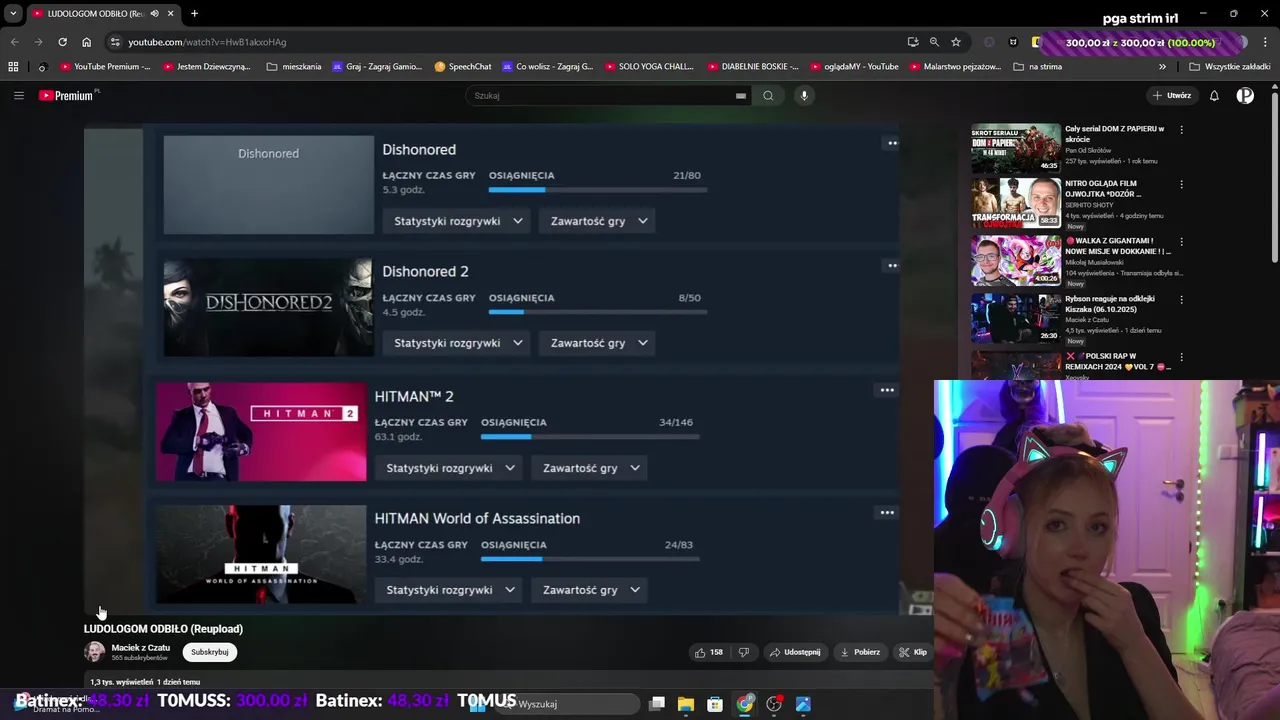Screen dimensions: 1280x720
Task: Open the Dom z Papieru recommended video thumbnail
Action: pyautogui.click(x=1016, y=148)
